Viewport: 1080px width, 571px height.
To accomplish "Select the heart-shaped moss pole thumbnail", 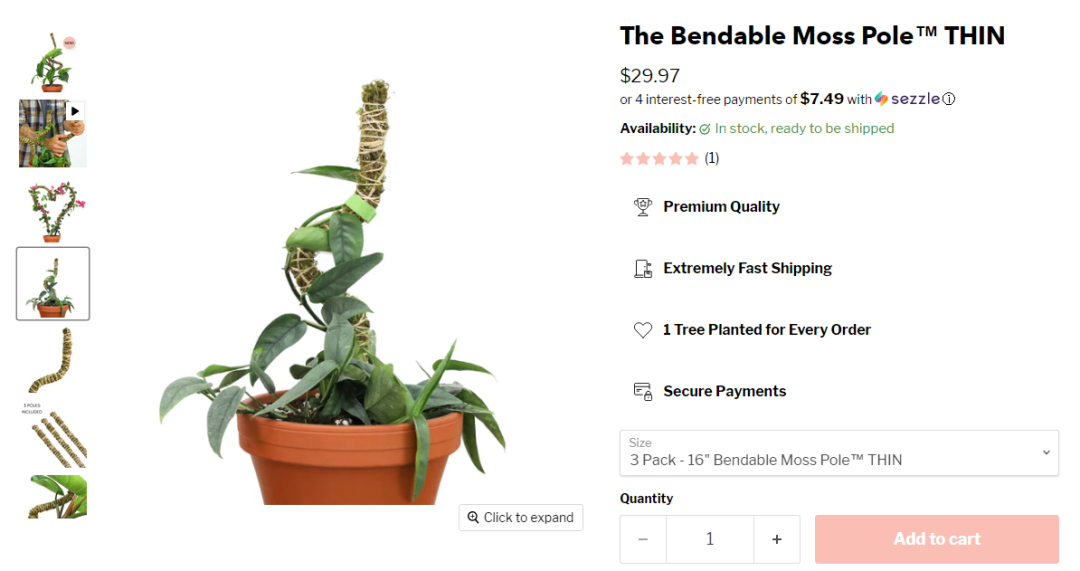I will tap(53, 210).
